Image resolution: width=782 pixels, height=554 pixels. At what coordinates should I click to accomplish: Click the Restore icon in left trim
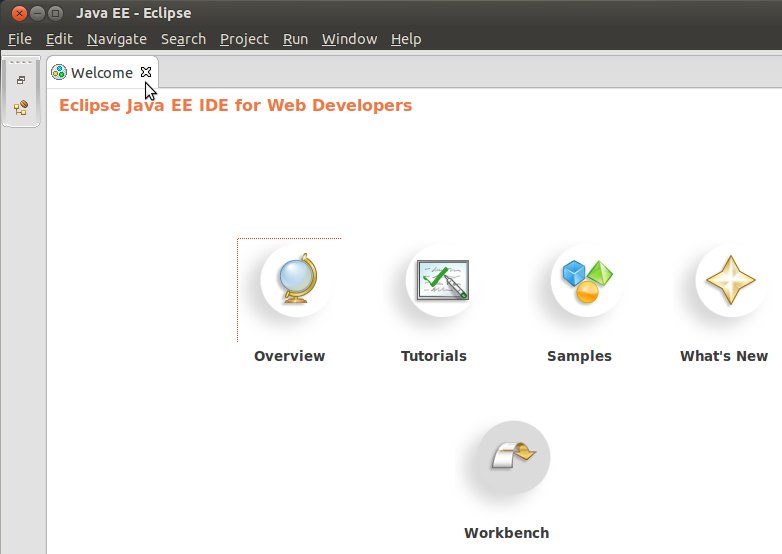21,80
